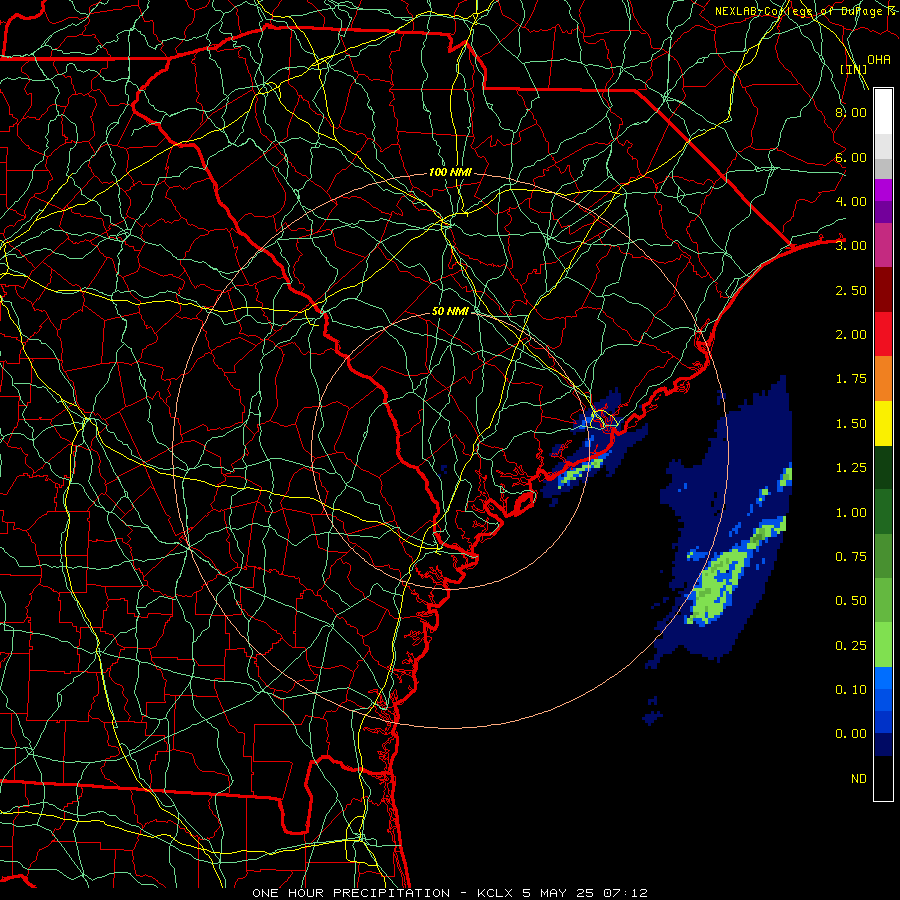Pick the white swatch of the color scale
Image resolution: width=900 pixels, height=900 pixels.
(x=883, y=112)
